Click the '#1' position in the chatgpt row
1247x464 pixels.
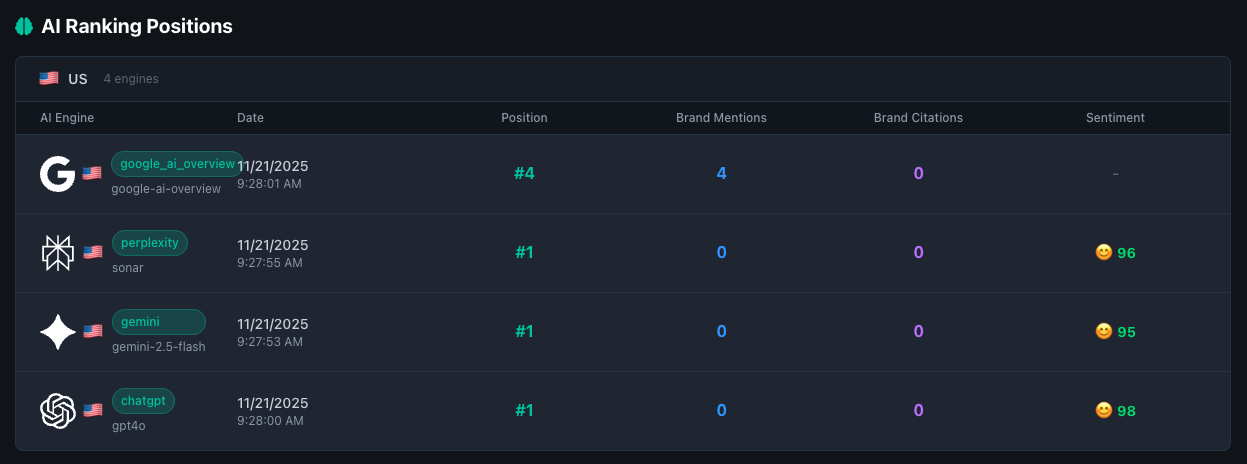coord(524,411)
